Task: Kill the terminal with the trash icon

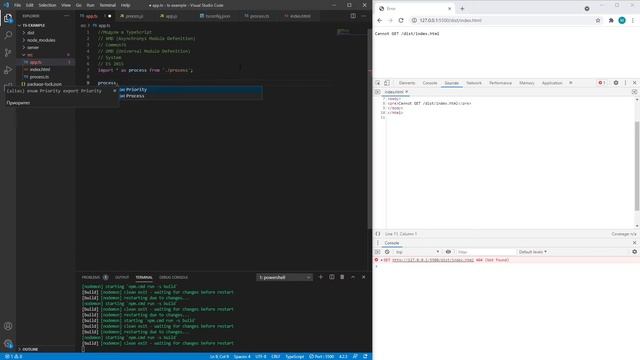Action: [342, 277]
